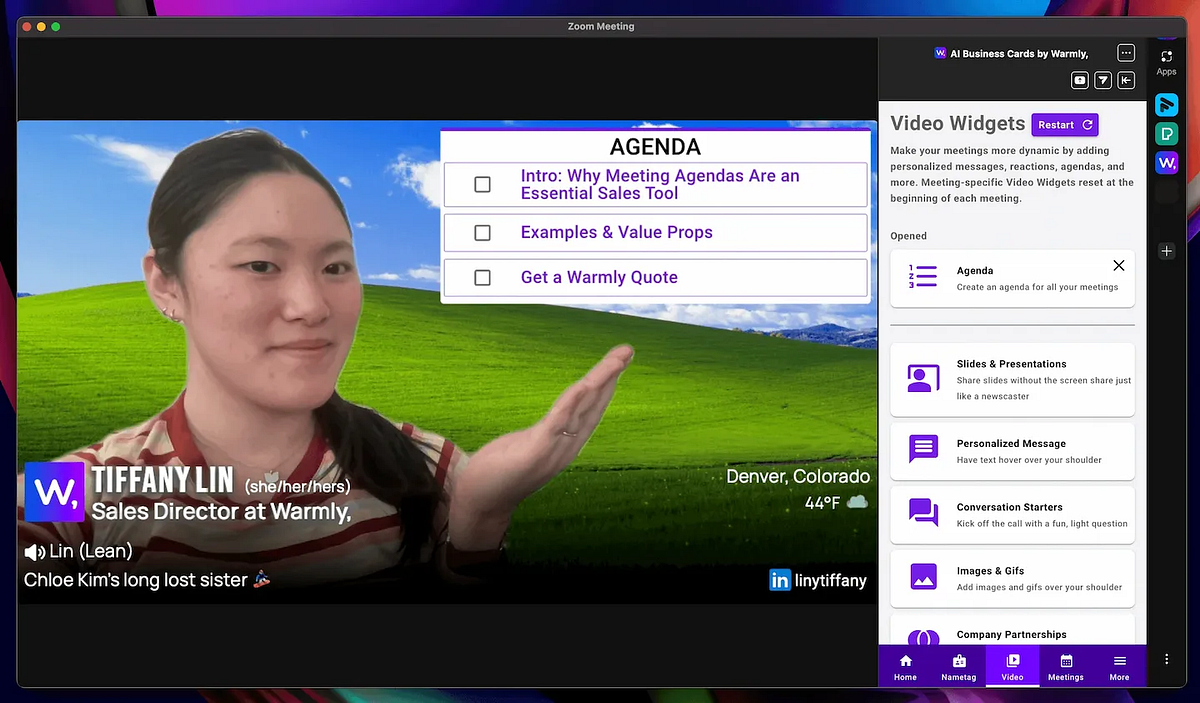Click the 44°F temperature text

click(822, 503)
